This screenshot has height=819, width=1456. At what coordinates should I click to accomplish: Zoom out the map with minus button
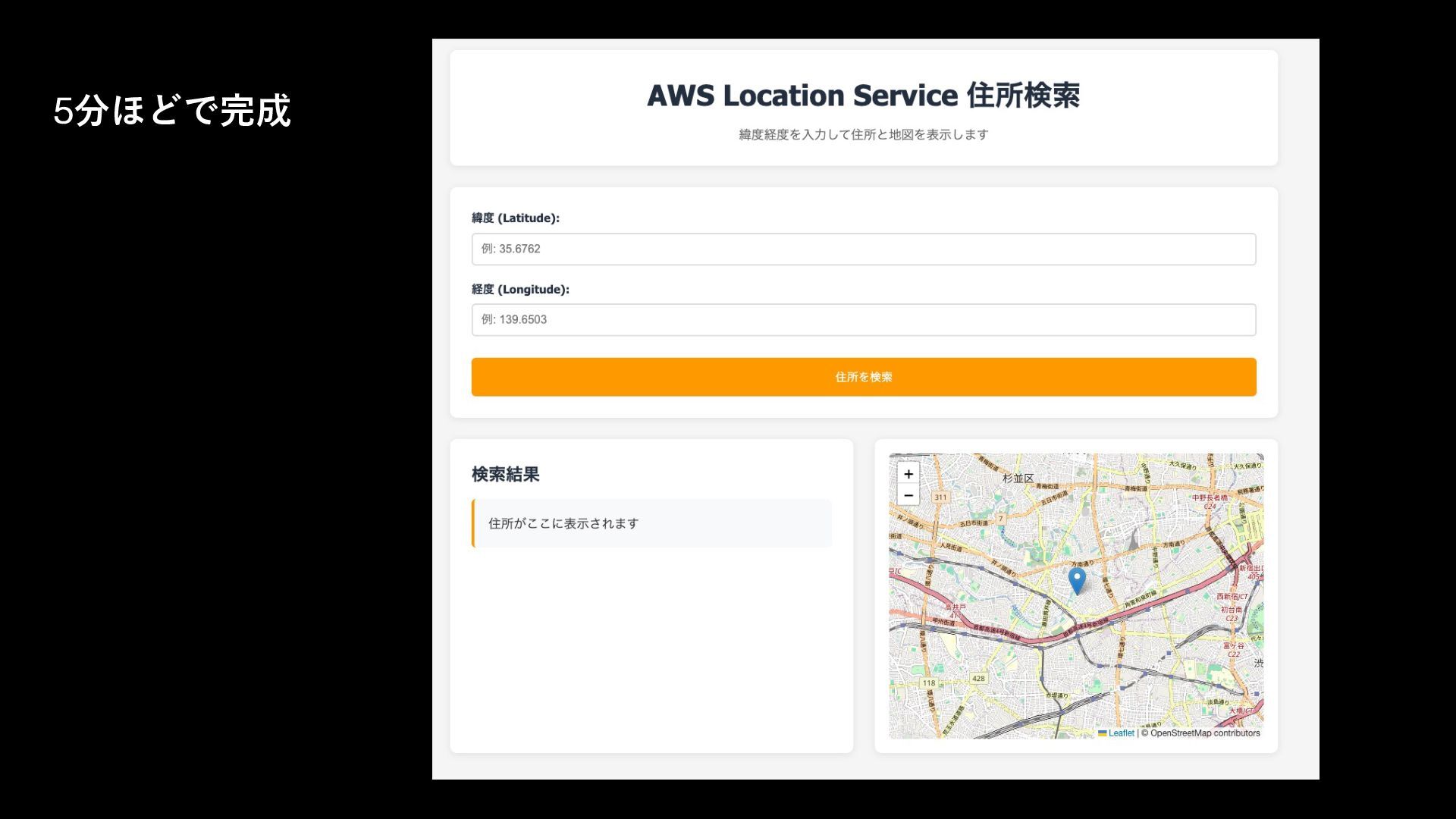(908, 495)
